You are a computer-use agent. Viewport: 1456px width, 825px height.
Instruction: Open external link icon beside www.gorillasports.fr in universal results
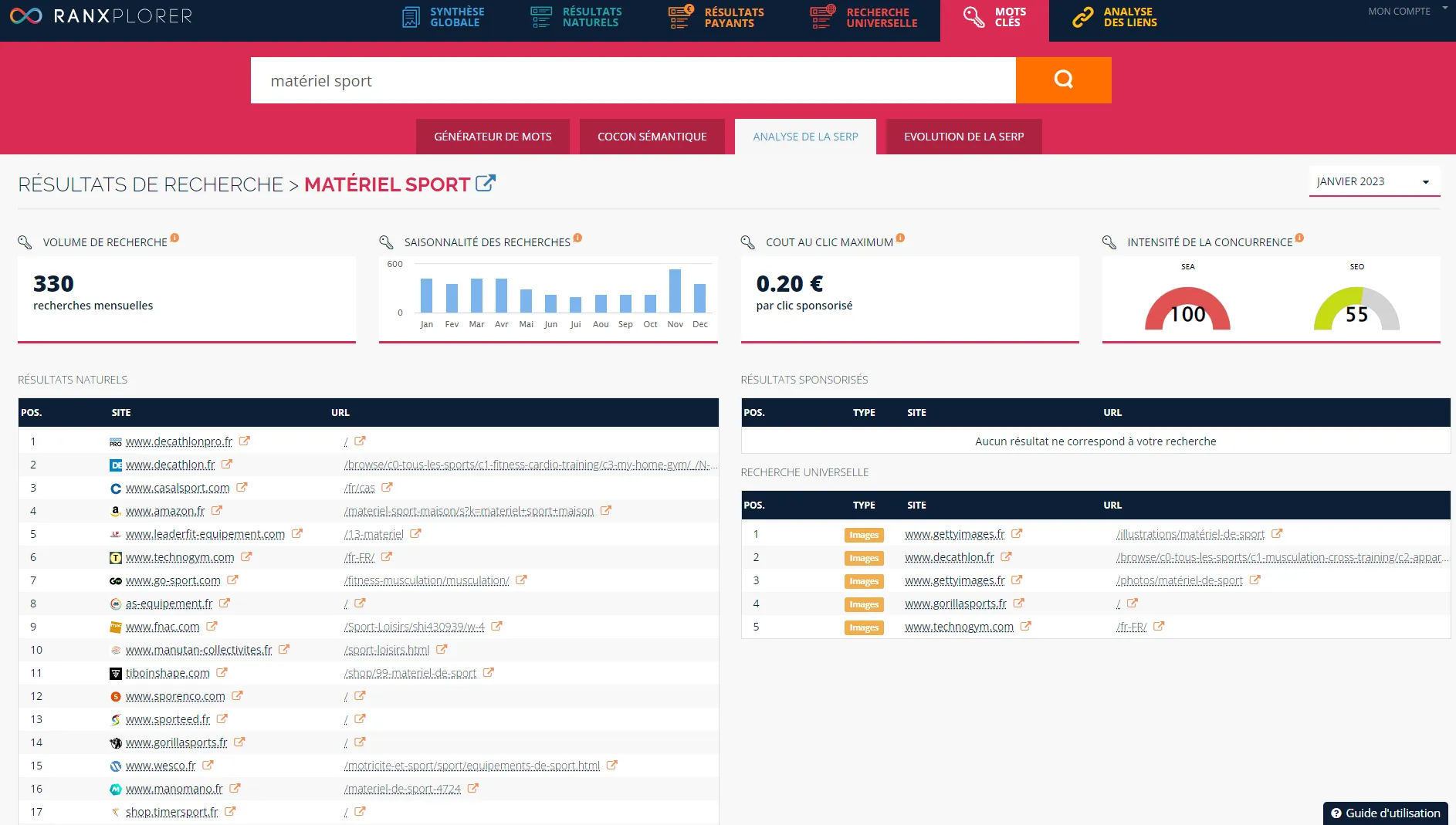tap(1018, 604)
